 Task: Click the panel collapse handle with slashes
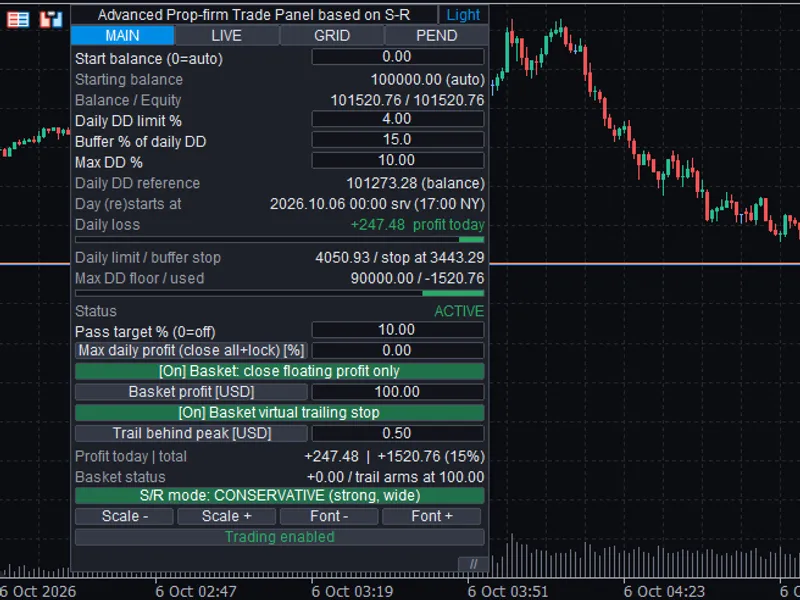[473, 564]
